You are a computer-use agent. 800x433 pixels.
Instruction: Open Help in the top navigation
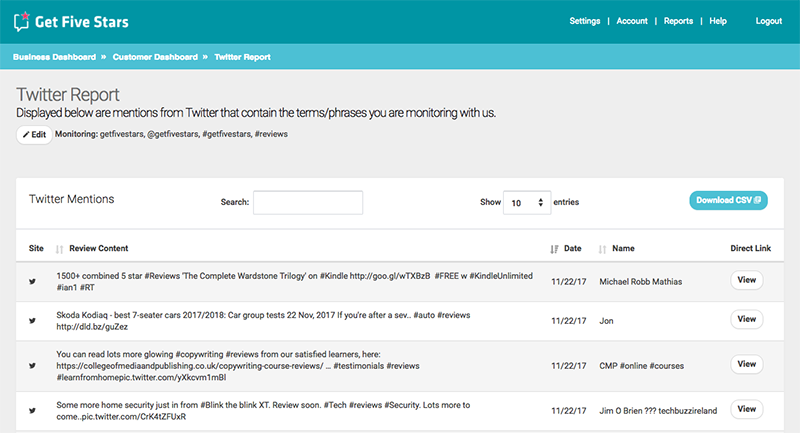tap(718, 21)
